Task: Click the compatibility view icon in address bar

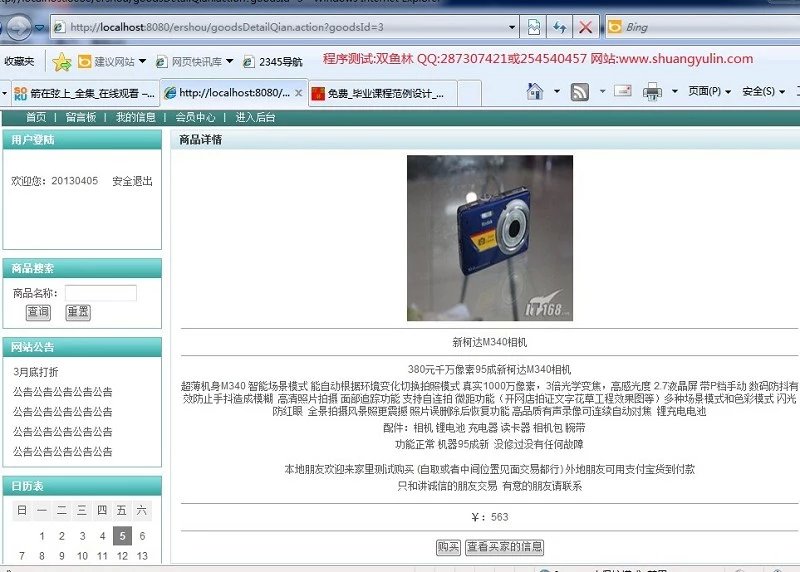Action: pyautogui.click(x=533, y=27)
